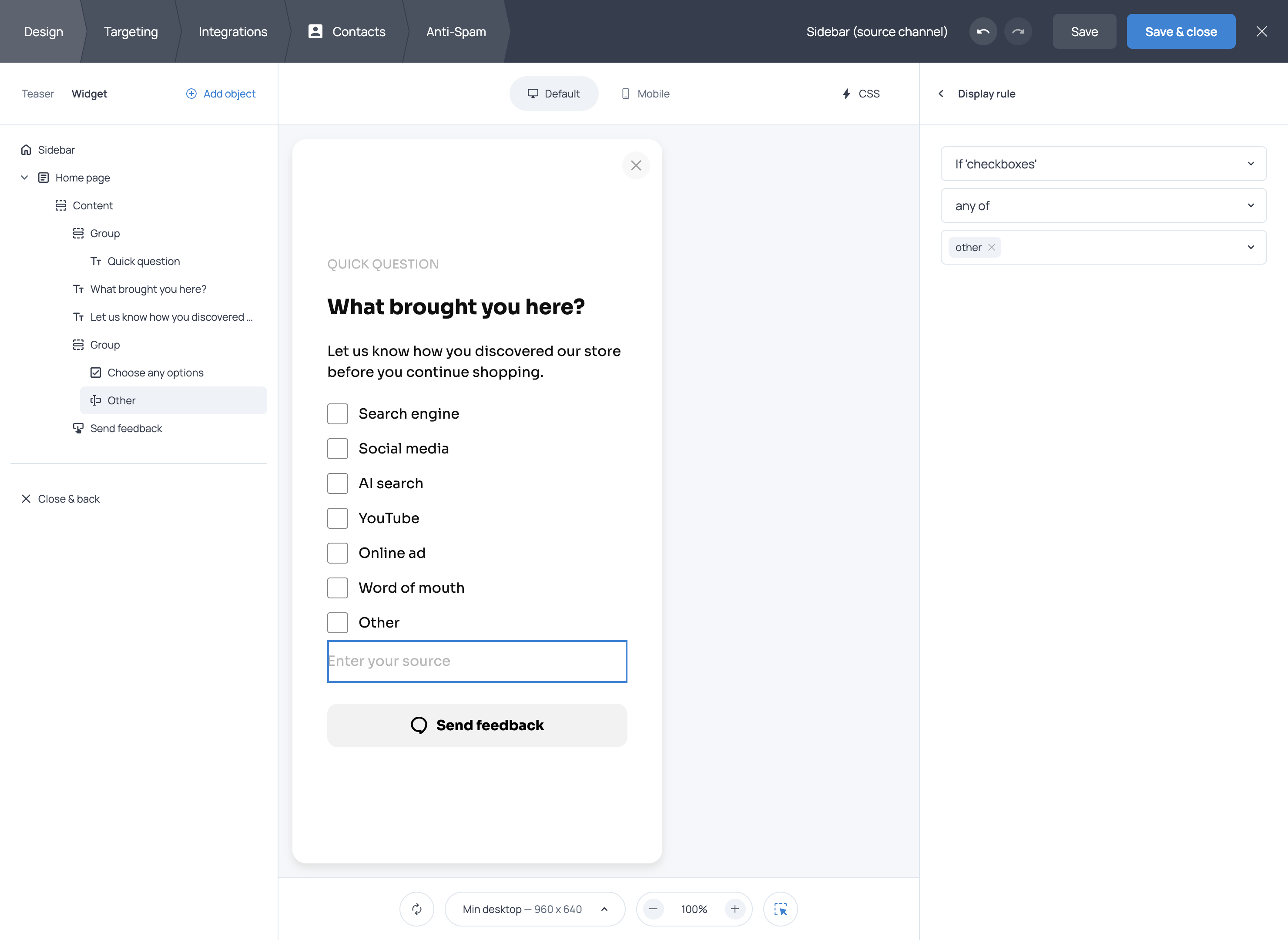Switch to the Mobile preview
The height and width of the screenshot is (940, 1288).
tap(645, 94)
